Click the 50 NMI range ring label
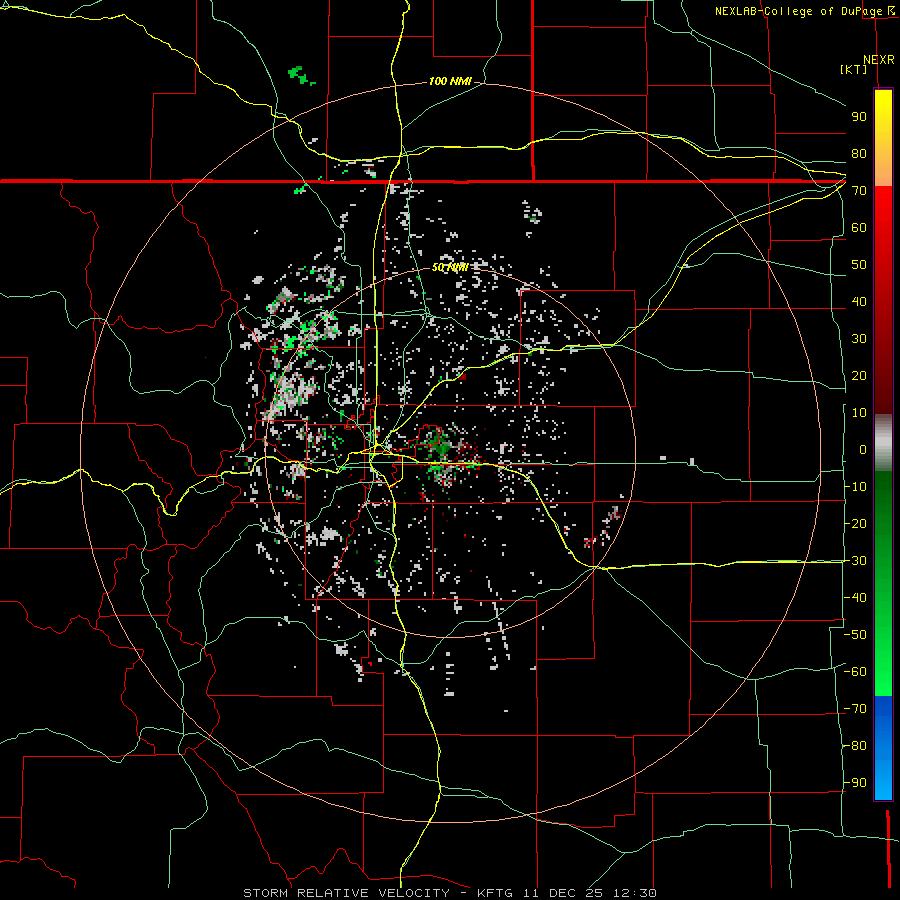 pyautogui.click(x=450, y=267)
